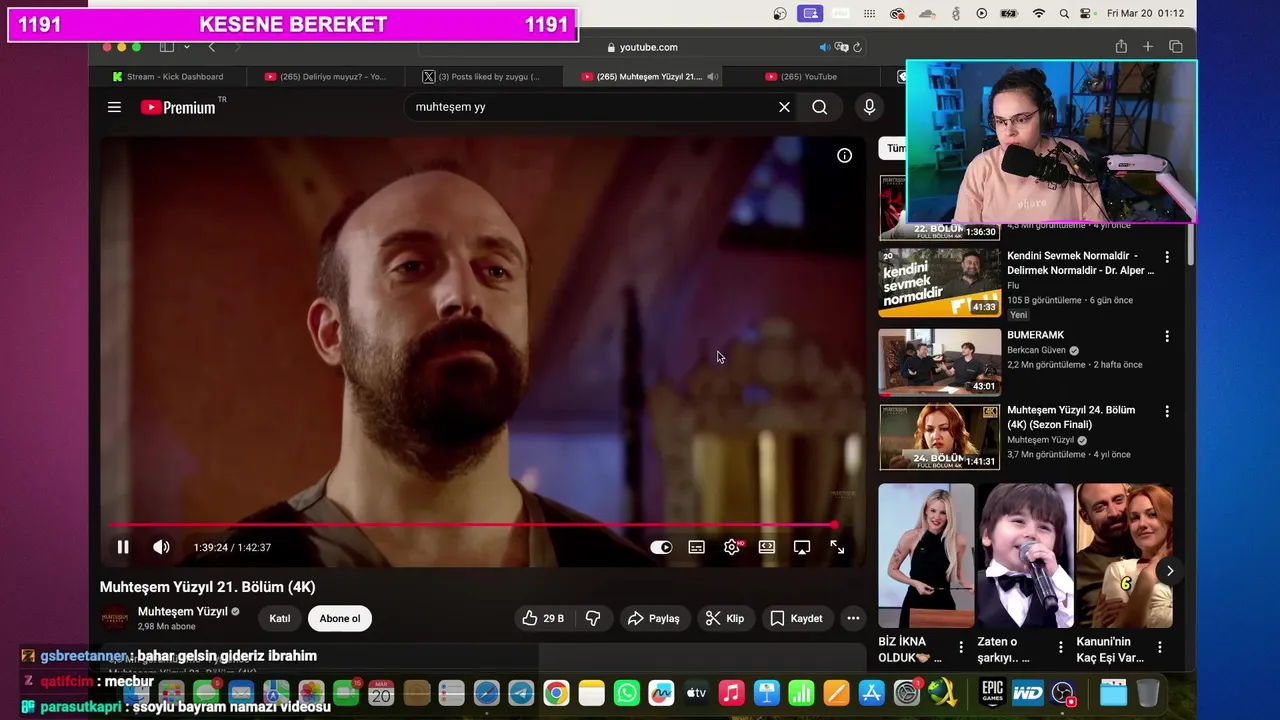Image resolution: width=1280 pixels, height=720 pixels.
Task: Show next Shorts with arrow chevron
Action: point(1169,571)
